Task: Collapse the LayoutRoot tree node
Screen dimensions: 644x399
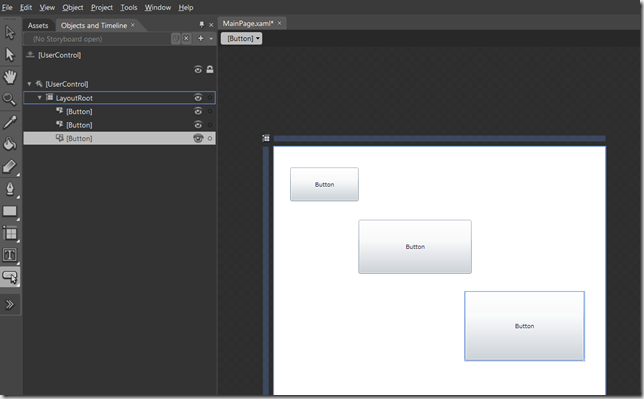Action: coord(39,98)
